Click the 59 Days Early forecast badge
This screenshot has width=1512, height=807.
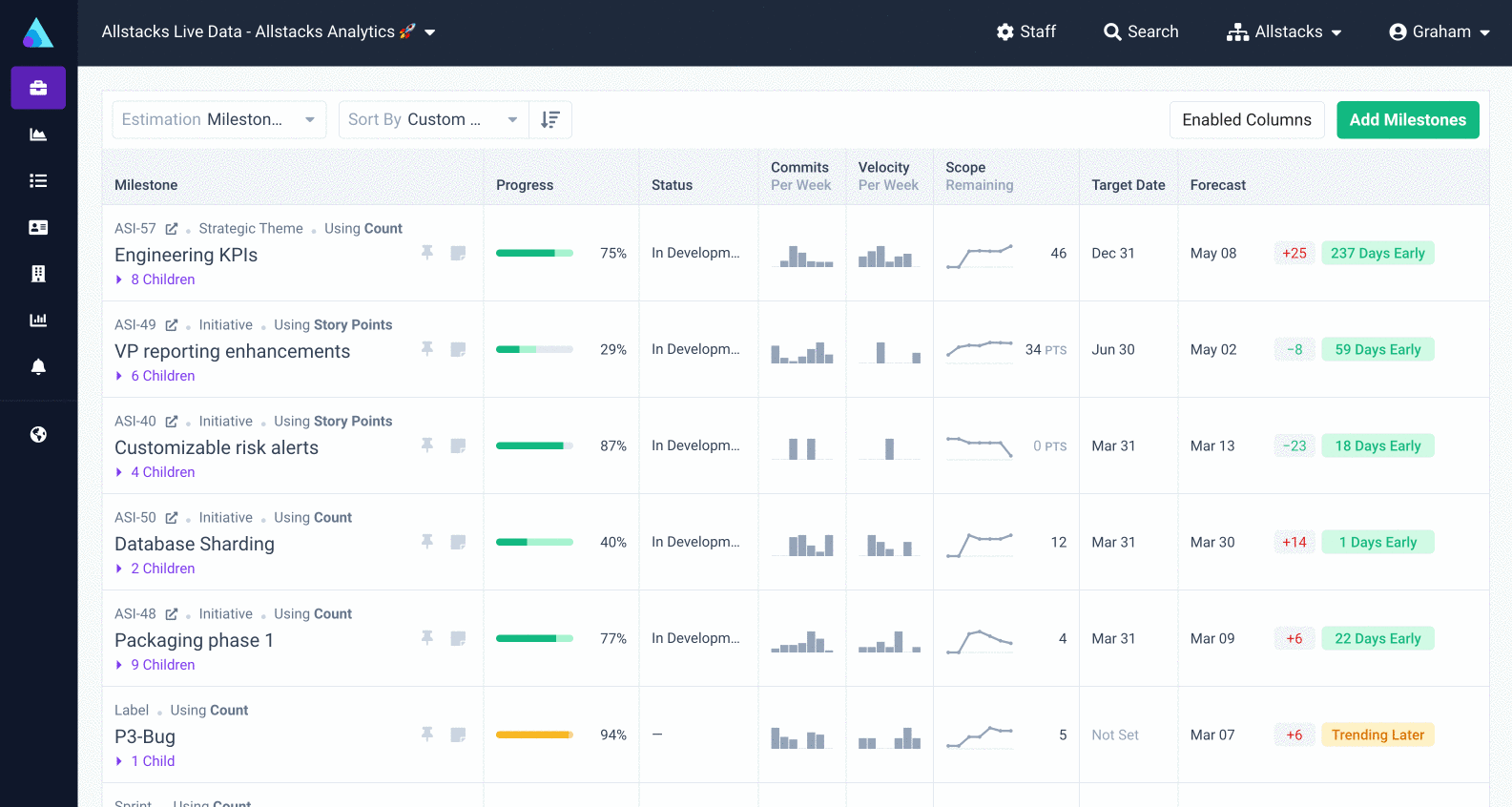click(x=1377, y=349)
